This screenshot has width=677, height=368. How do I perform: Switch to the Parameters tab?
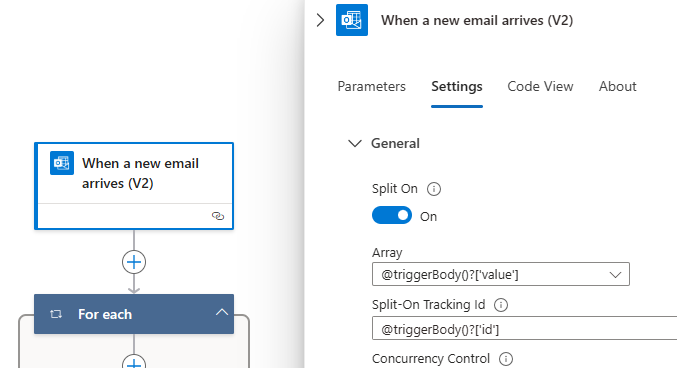(x=371, y=86)
